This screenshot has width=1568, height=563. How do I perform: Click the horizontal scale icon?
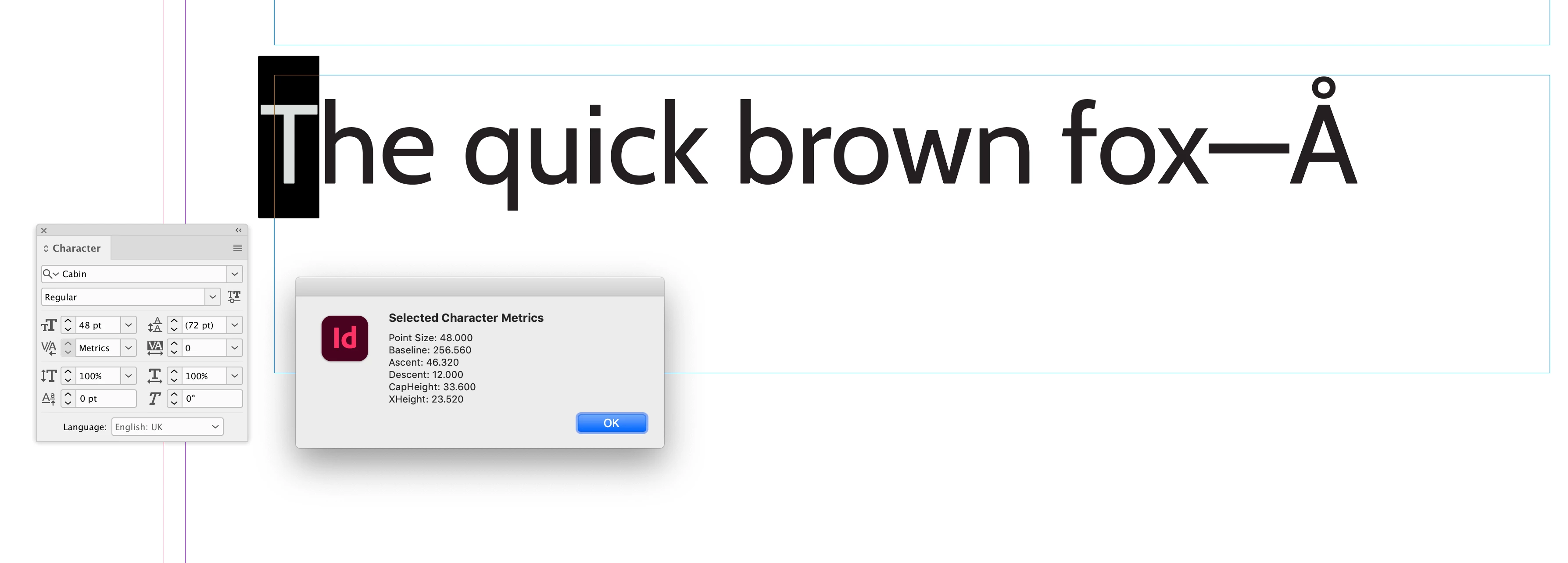[x=154, y=376]
